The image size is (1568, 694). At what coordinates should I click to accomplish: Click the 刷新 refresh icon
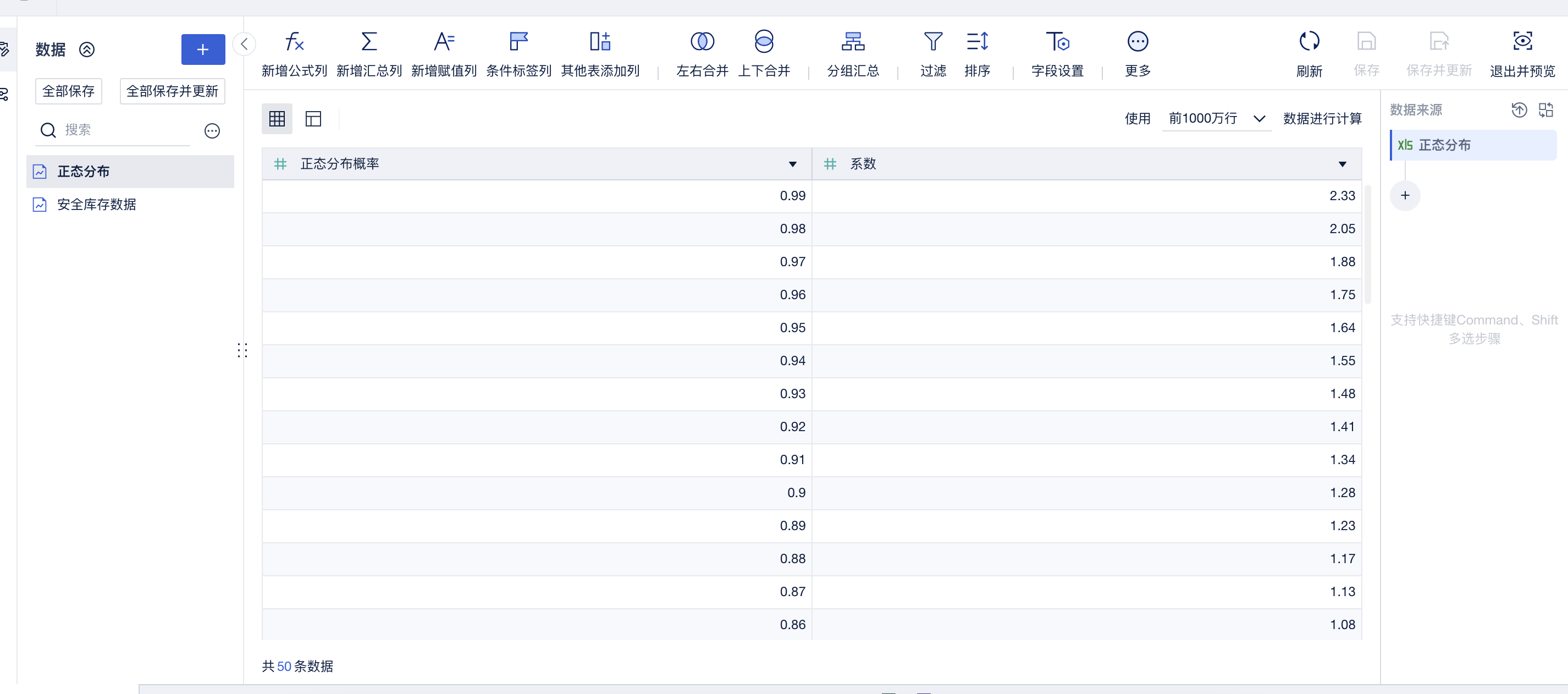1308,42
